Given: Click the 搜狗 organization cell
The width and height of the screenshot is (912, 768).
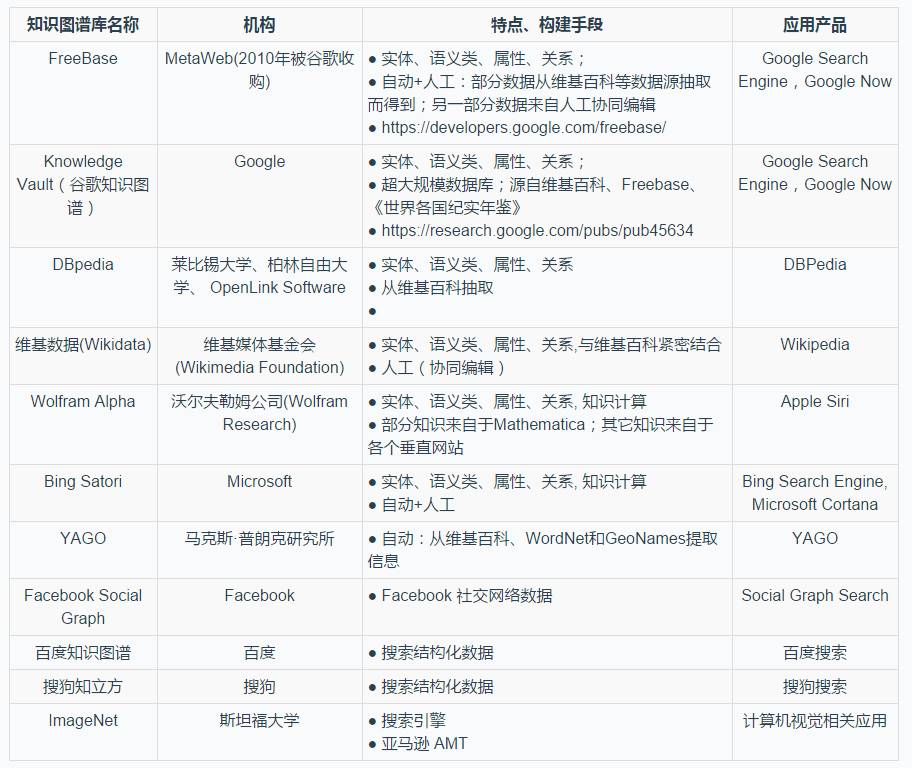Looking at the screenshot, I should tap(259, 687).
